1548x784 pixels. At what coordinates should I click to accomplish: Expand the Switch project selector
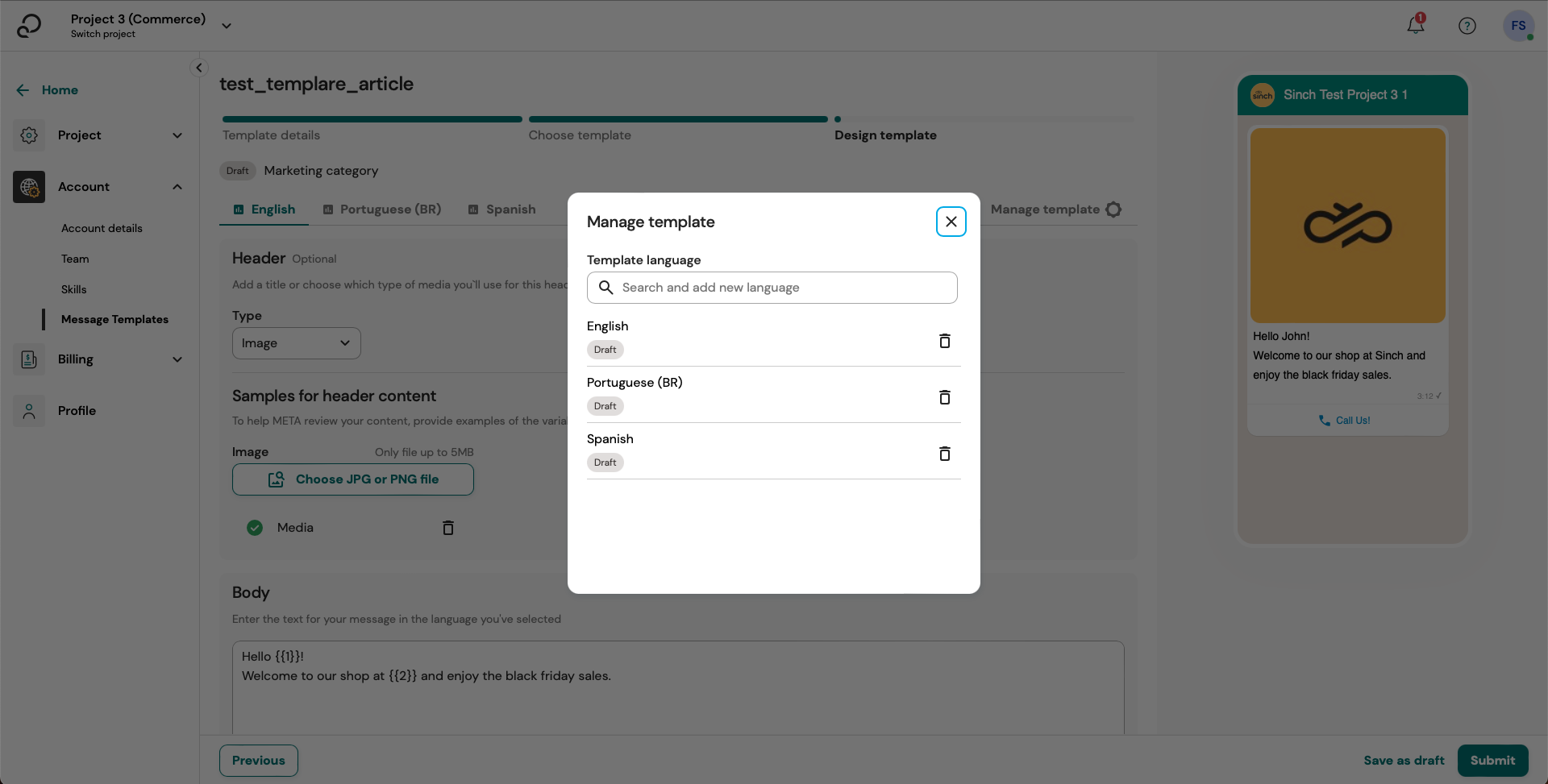coord(226,25)
